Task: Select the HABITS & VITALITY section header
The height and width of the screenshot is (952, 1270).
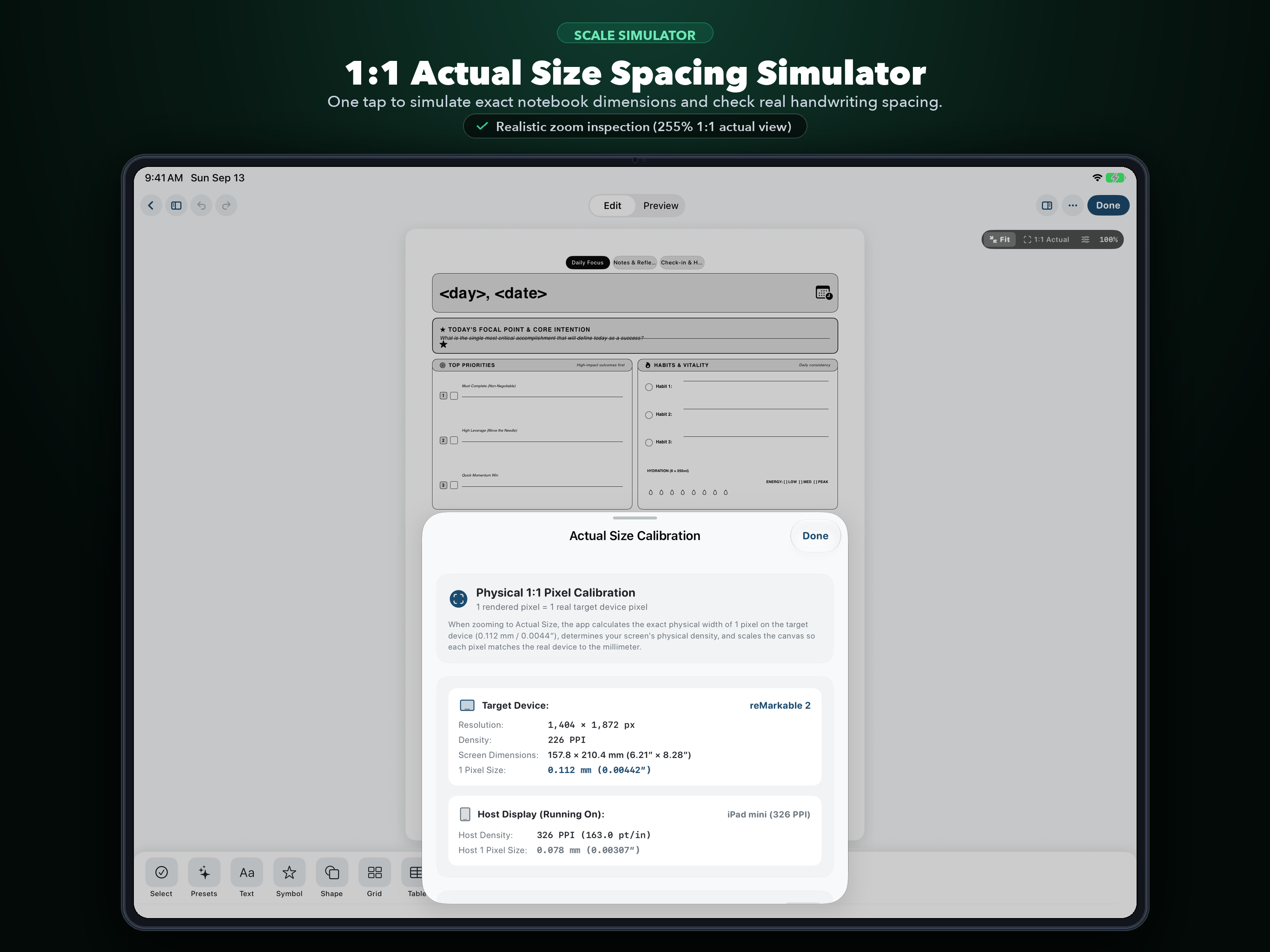Action: click(x=737, y=365)
